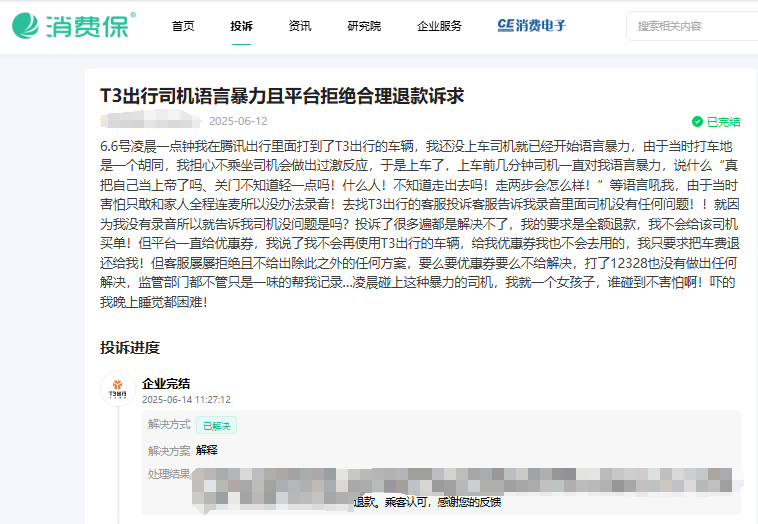Click the 已解决 status tag
The height and width of the screenshot is (524, 758).
coord(217,425)
